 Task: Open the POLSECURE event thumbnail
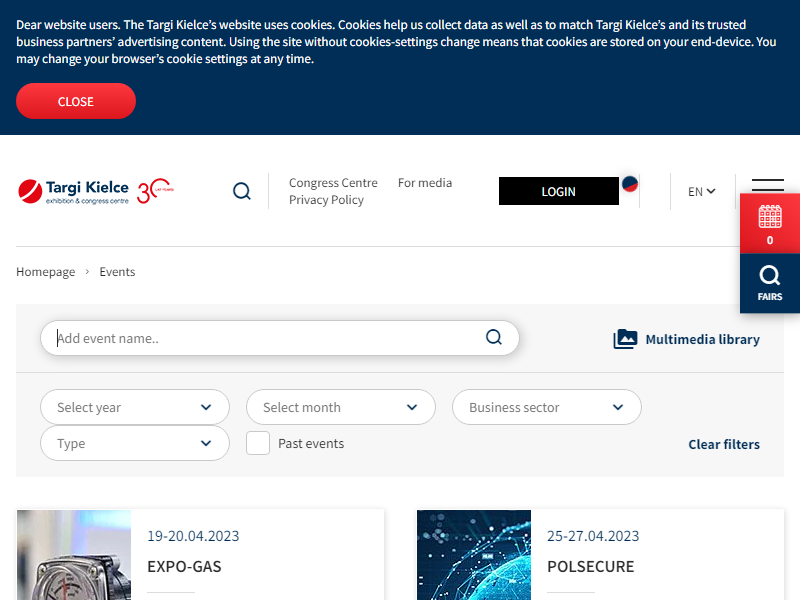[474, 555]
